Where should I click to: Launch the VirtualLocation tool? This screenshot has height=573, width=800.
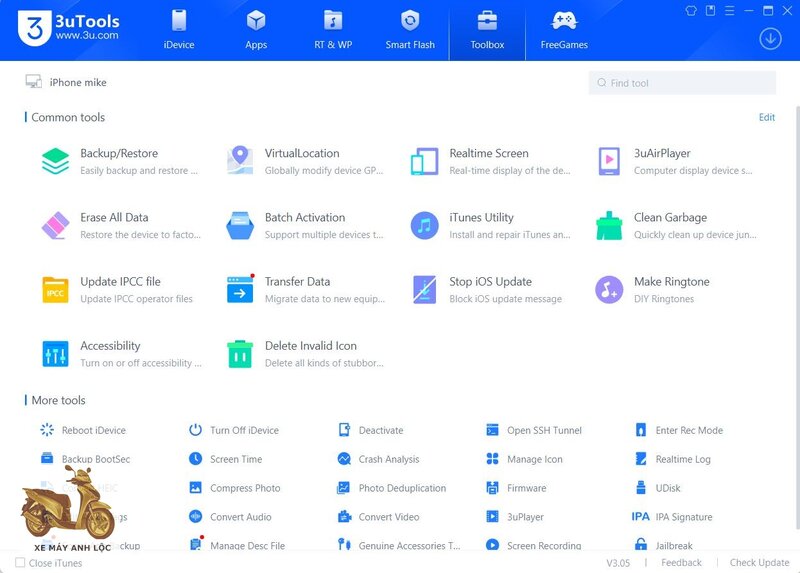click(305, 161)
